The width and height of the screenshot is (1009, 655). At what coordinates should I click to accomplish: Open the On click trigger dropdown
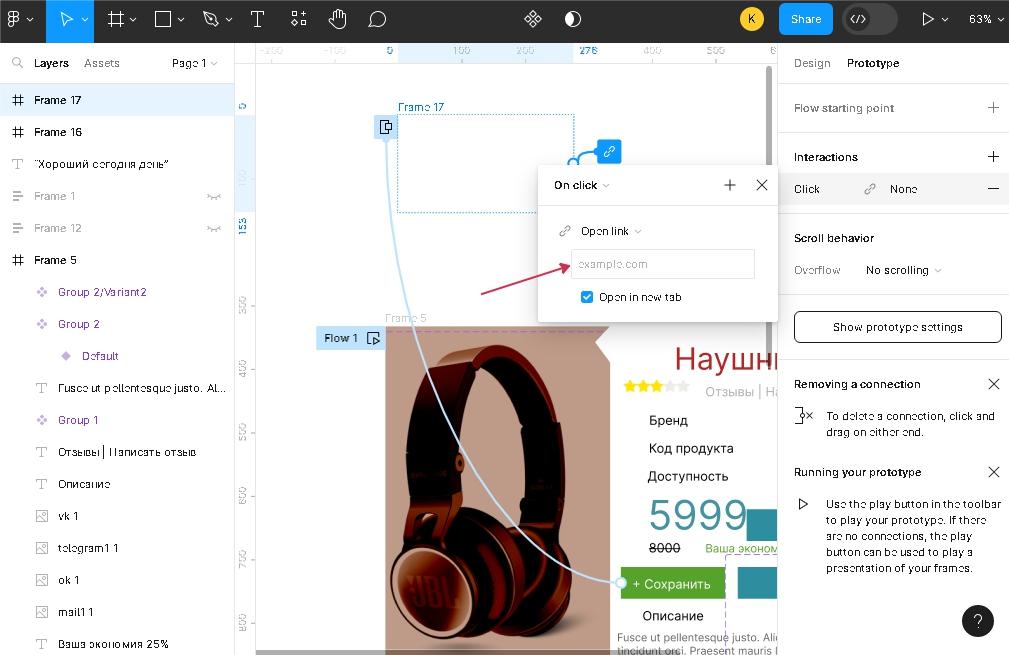[581, 185]
